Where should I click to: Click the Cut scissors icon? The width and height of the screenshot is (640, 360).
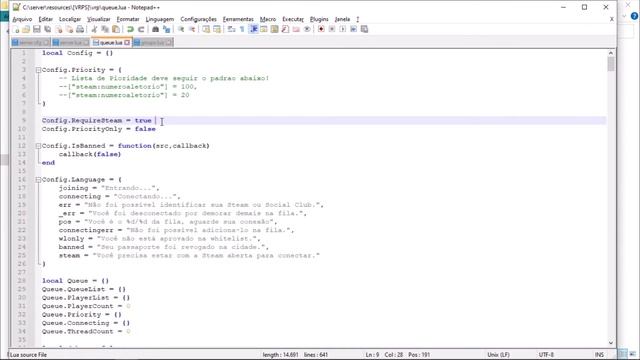point(95,29)
